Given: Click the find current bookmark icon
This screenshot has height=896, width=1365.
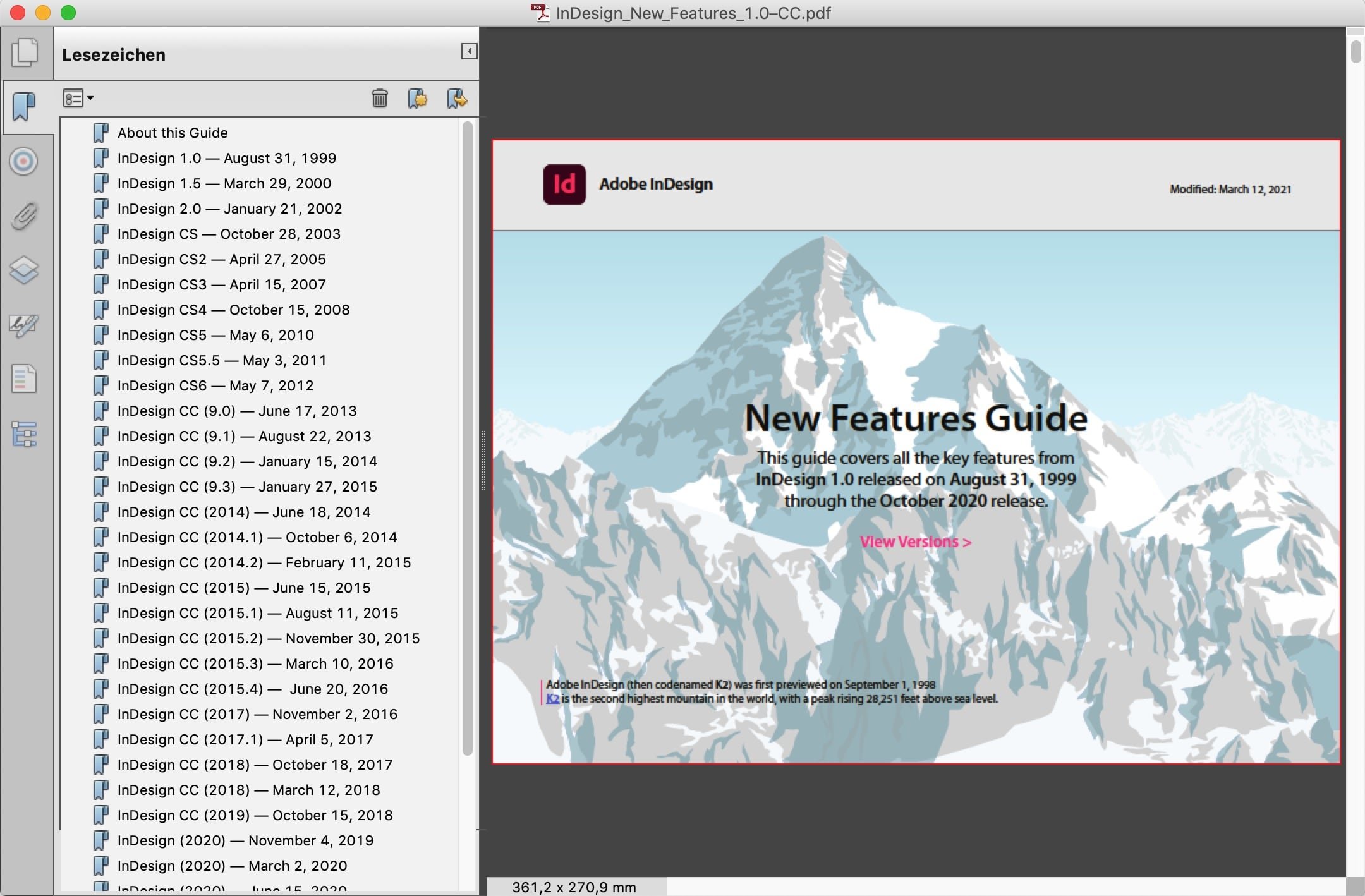Looking at the screenshot, I should (x=457, y=98).
